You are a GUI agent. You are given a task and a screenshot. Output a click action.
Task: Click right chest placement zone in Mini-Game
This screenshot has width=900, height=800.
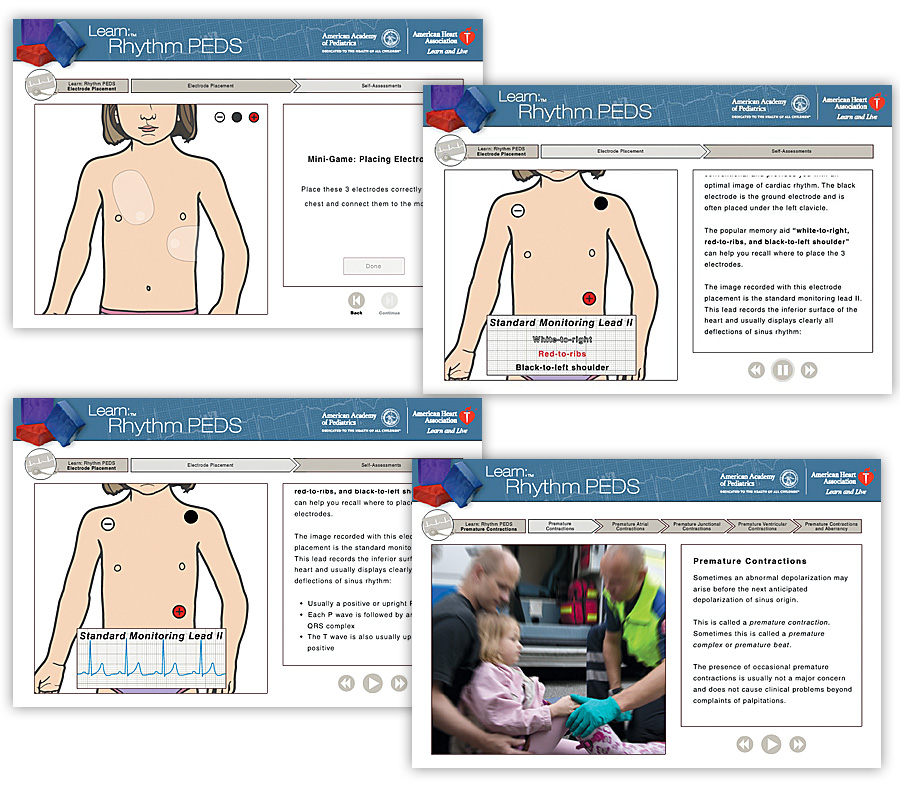pyautogui.click(x=133, y=197)
